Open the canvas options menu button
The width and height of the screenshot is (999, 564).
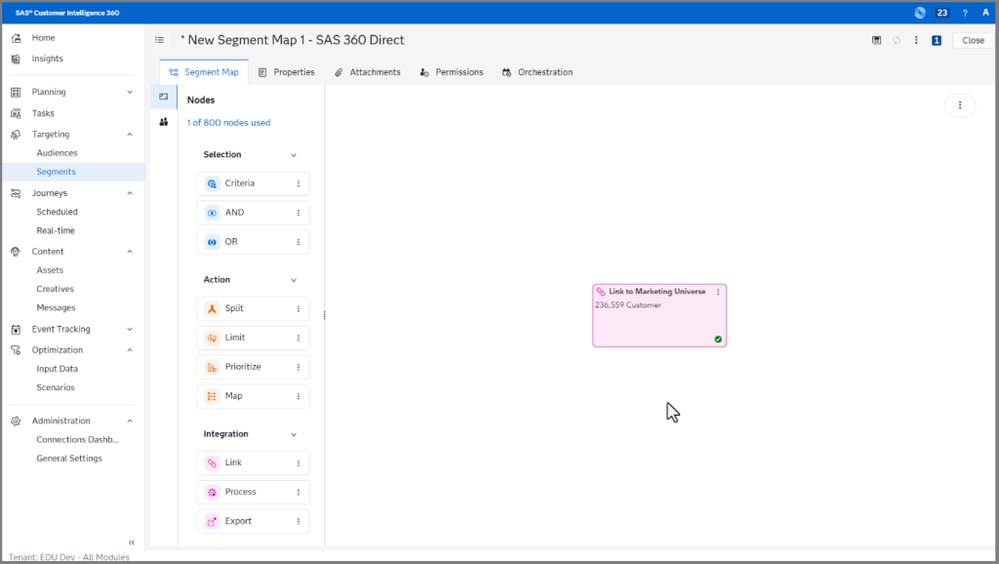coord(959,105)
